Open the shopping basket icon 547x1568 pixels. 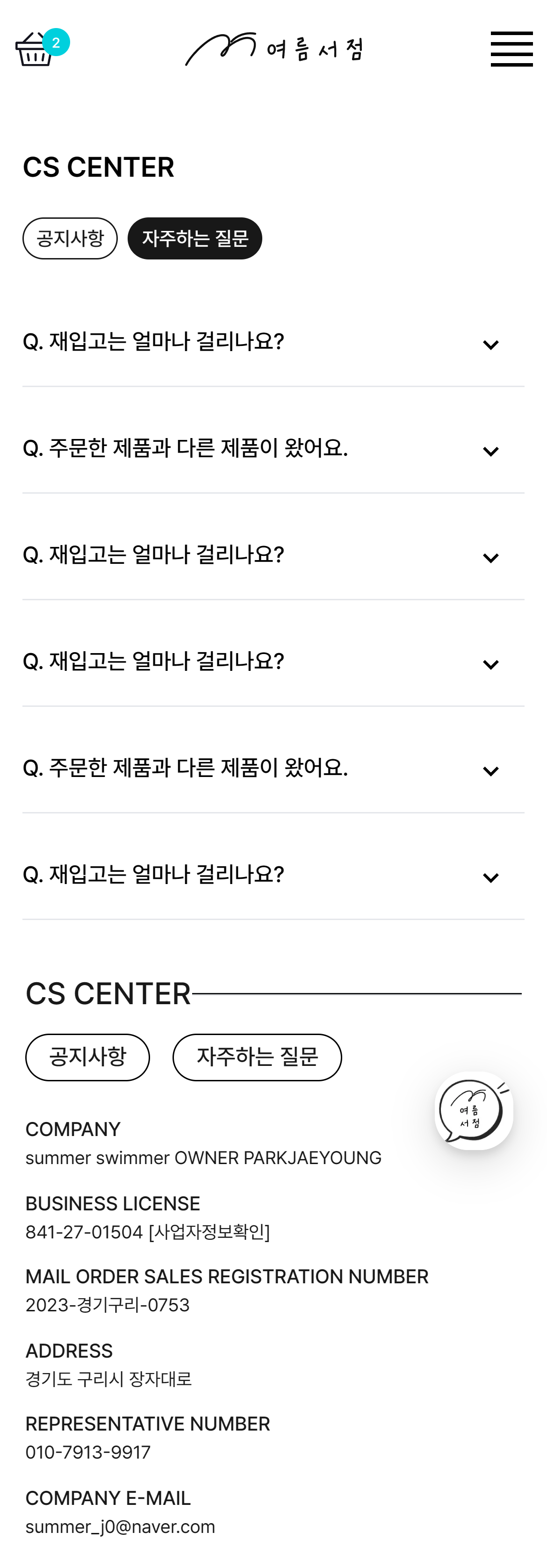[x=34, y=49]
